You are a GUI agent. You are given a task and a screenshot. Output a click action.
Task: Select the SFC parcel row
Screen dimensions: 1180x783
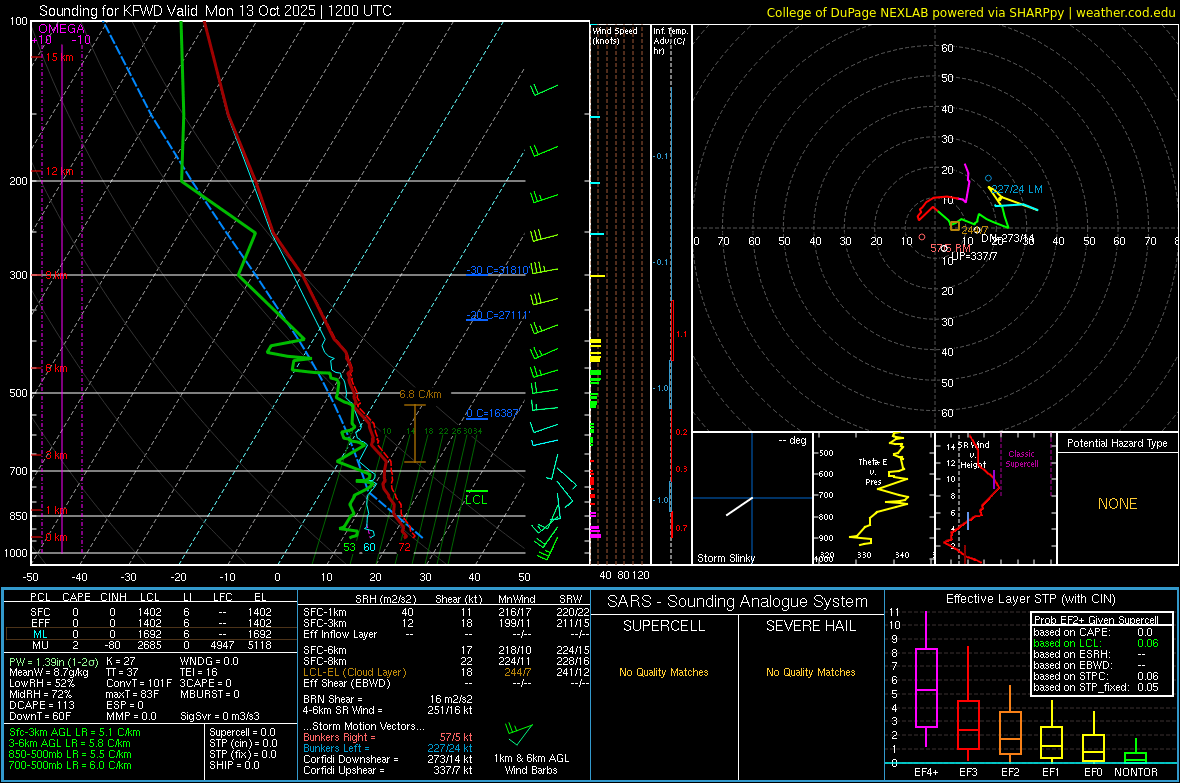coord(151,612)
